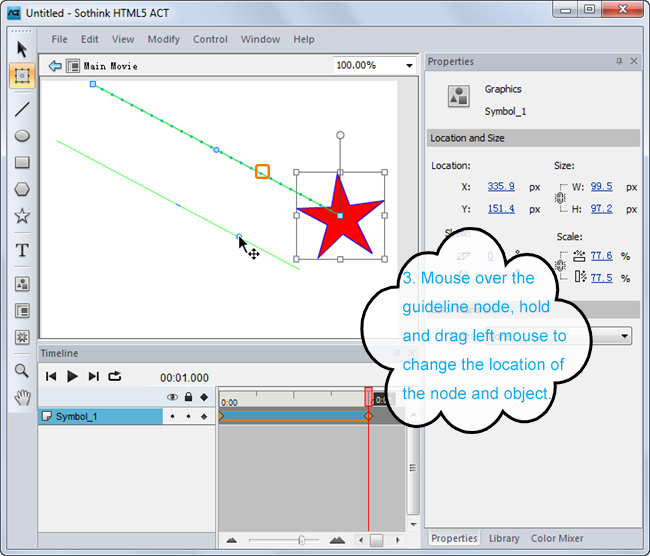Click the keyframe diamond header icon
This screenshot has height=556, width=650.
[204, 397]
